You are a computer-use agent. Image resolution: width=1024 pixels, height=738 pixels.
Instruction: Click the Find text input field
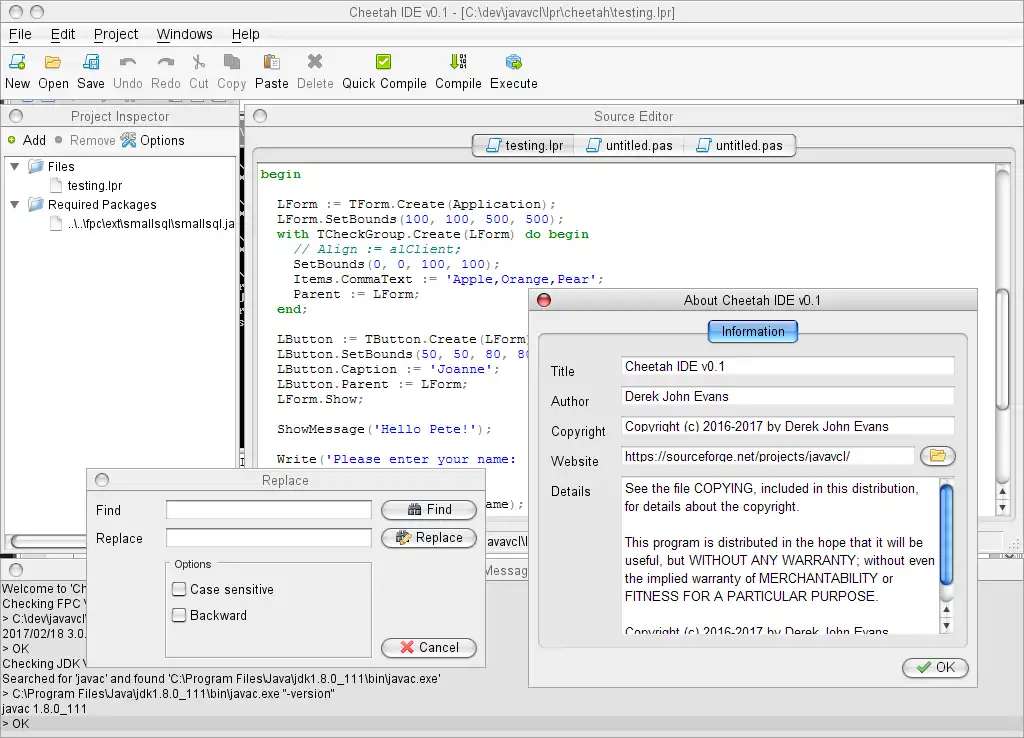[268, 509]
